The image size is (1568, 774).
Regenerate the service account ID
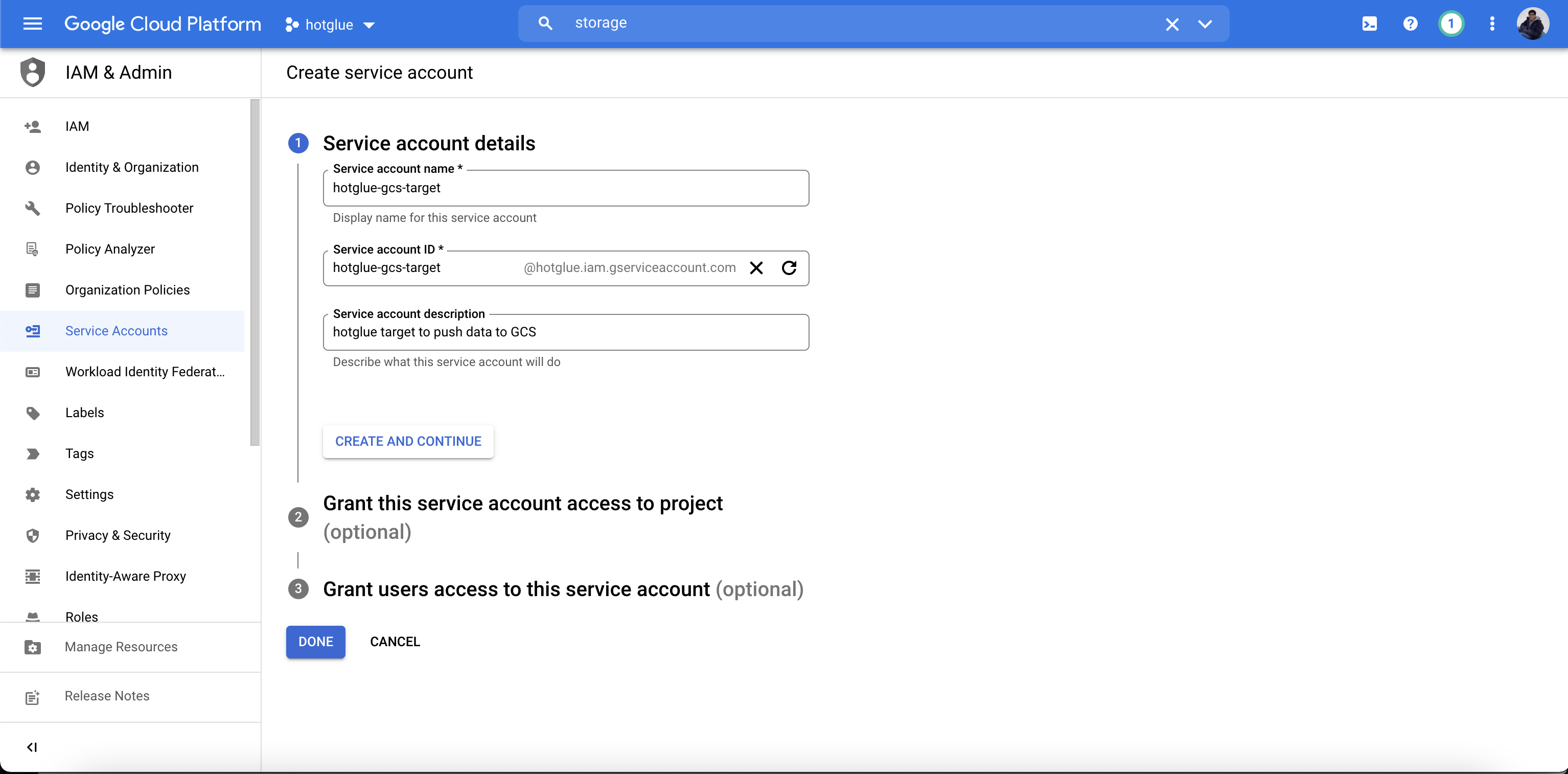pos(789,268)
